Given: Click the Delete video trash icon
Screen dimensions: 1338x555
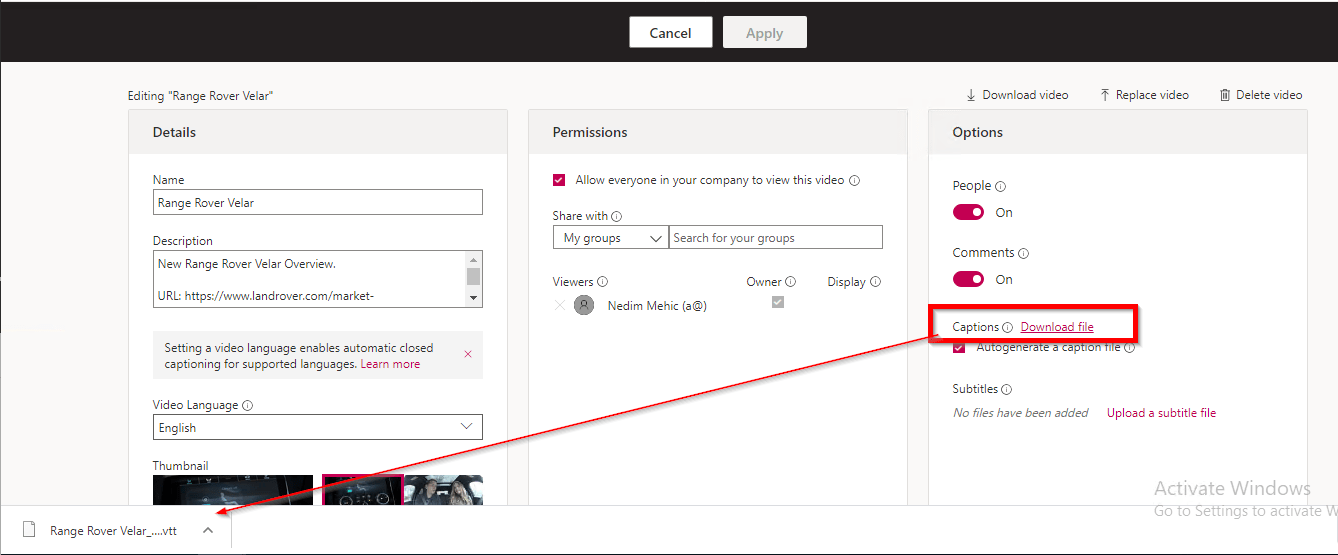Looking at the screenshot, I should [1224, 95].
